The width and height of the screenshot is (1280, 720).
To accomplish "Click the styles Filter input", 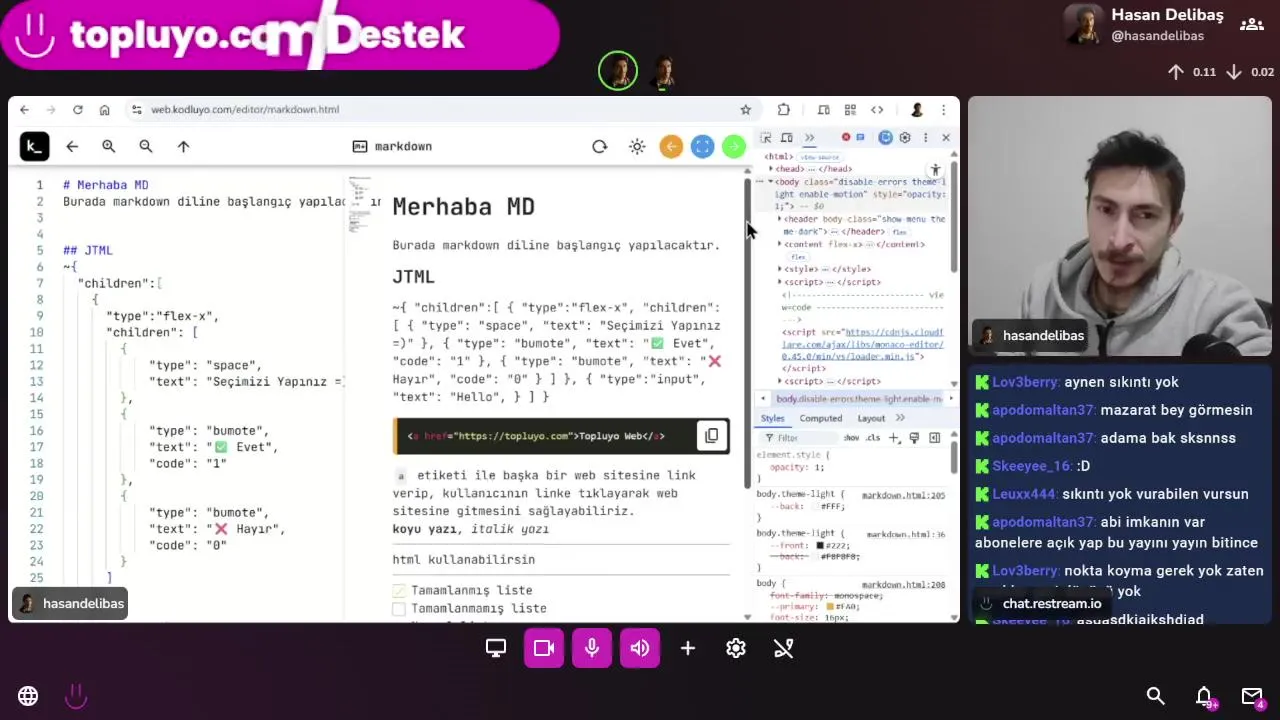I will [x=800, y=438].
